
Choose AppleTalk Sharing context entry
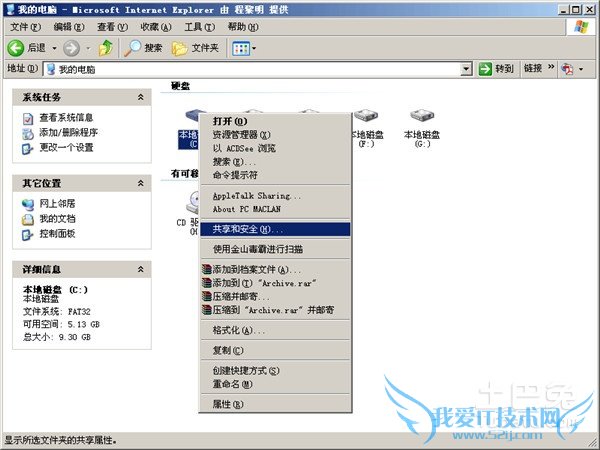pos(276,196)
